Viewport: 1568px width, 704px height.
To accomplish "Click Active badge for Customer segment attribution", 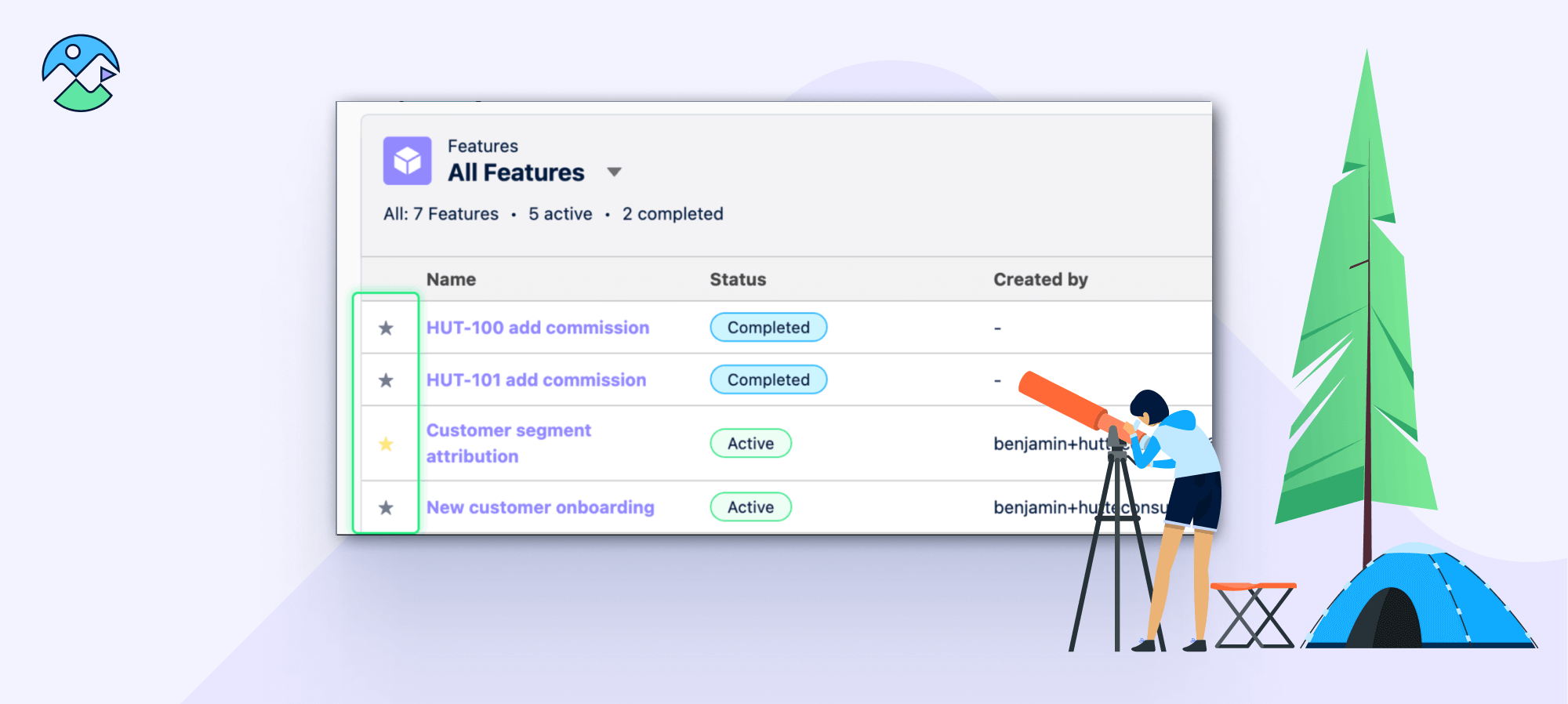I will pos(750,443).
